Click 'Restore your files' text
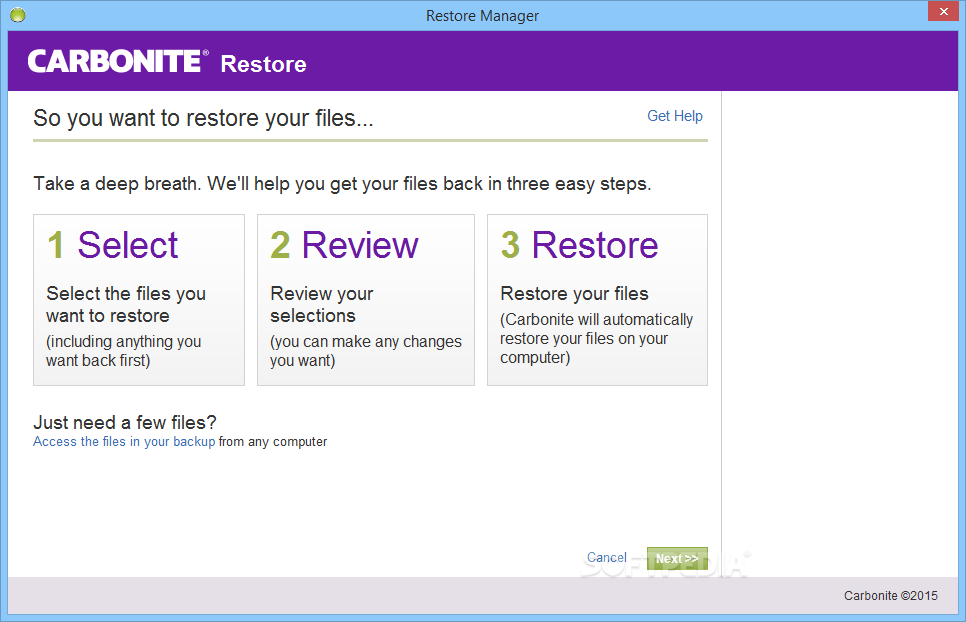966x622 pixels. [574, 294]
